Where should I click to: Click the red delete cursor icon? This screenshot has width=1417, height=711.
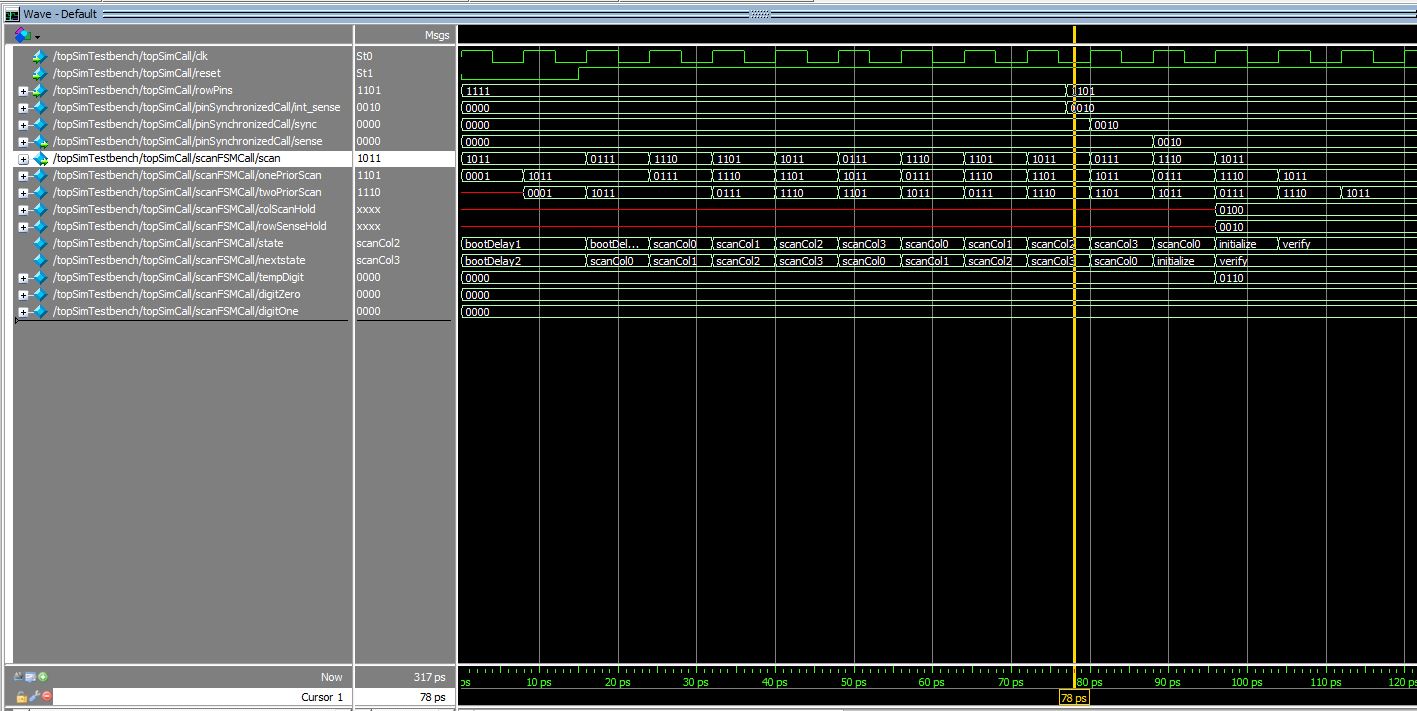pos(46,696)
